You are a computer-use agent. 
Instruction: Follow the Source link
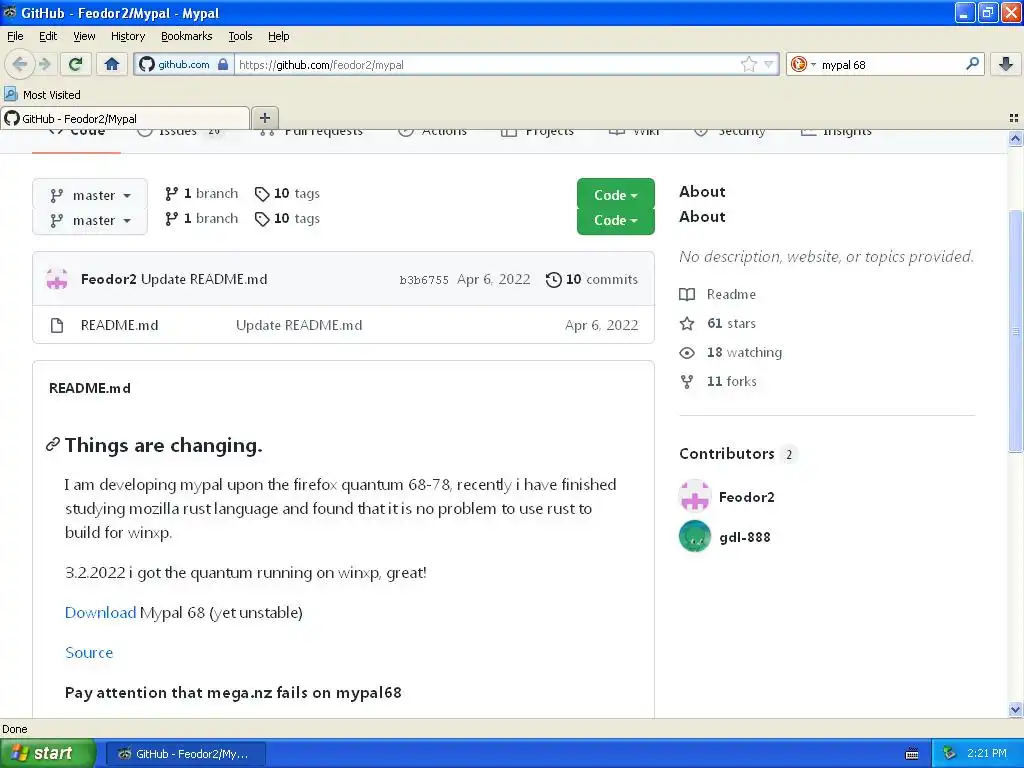click(x=89, y=652)
